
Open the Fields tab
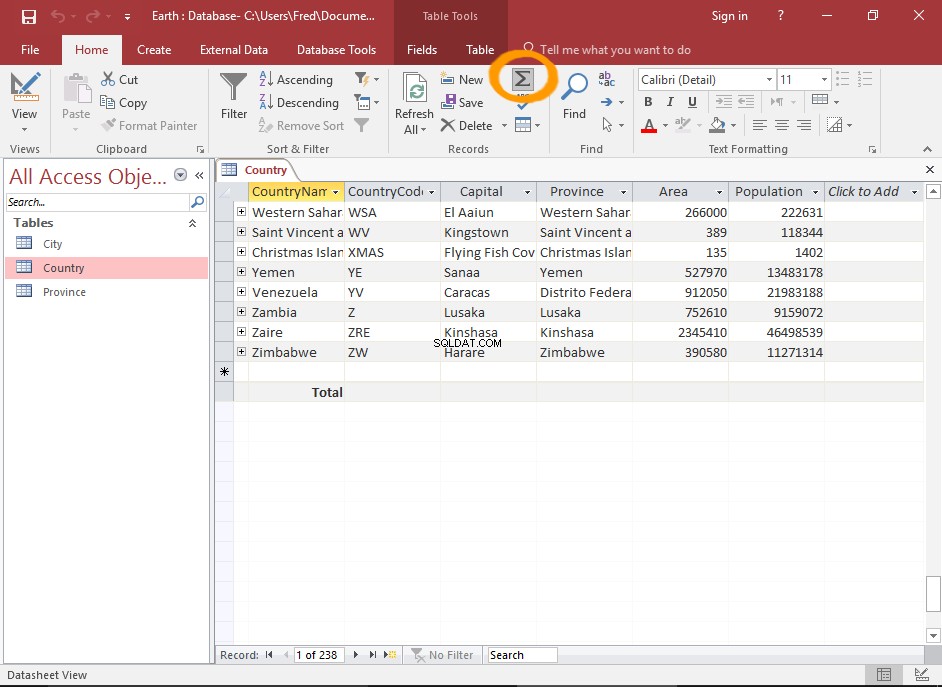pyautogui.click(x=422, y=50)
